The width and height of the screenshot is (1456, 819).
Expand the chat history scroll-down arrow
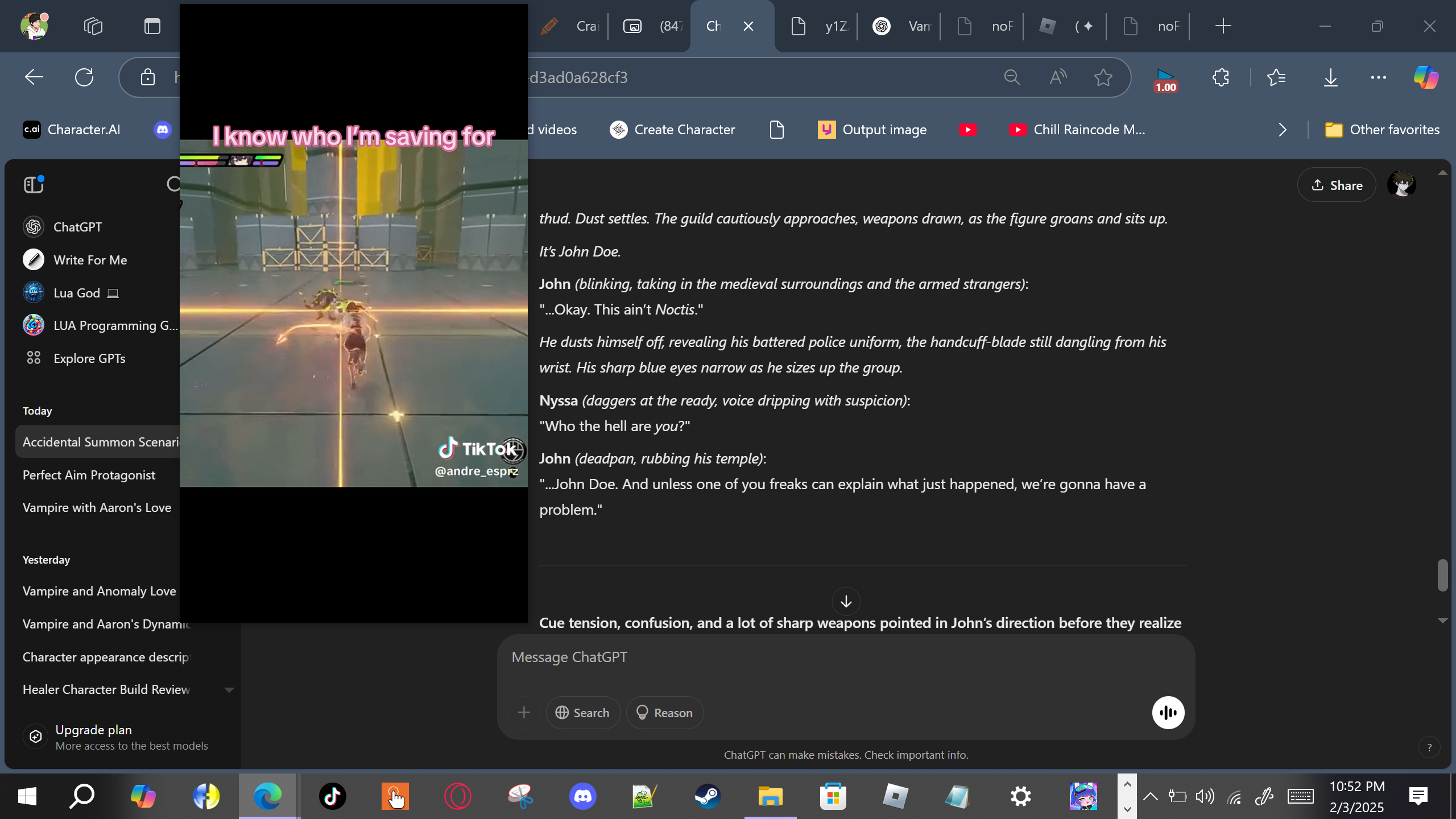pyautogui.click(x=229, y=690)
